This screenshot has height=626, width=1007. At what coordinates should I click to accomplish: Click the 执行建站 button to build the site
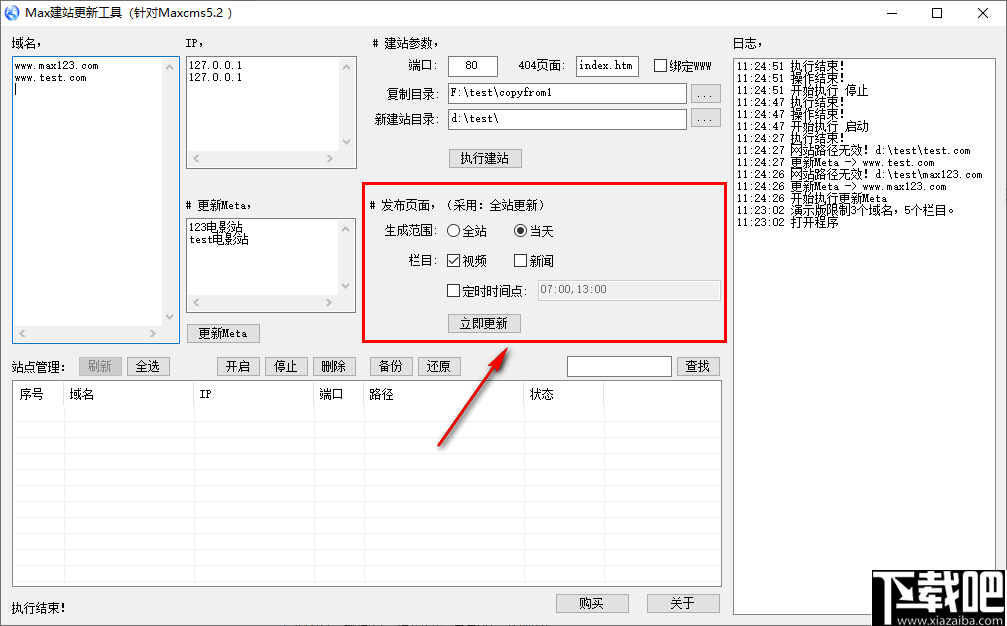coord(484,158)
